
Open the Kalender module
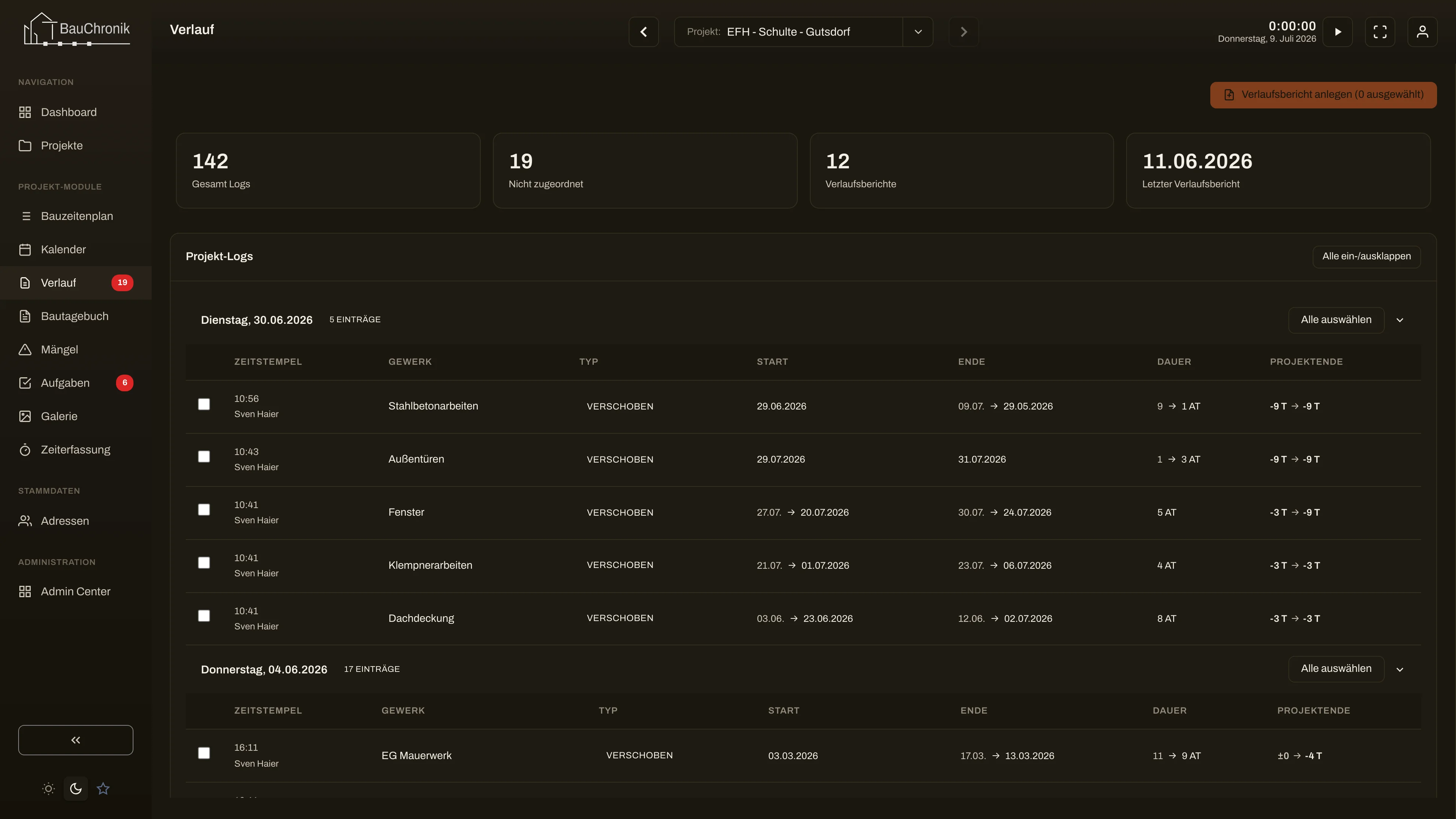pos(76,249)
